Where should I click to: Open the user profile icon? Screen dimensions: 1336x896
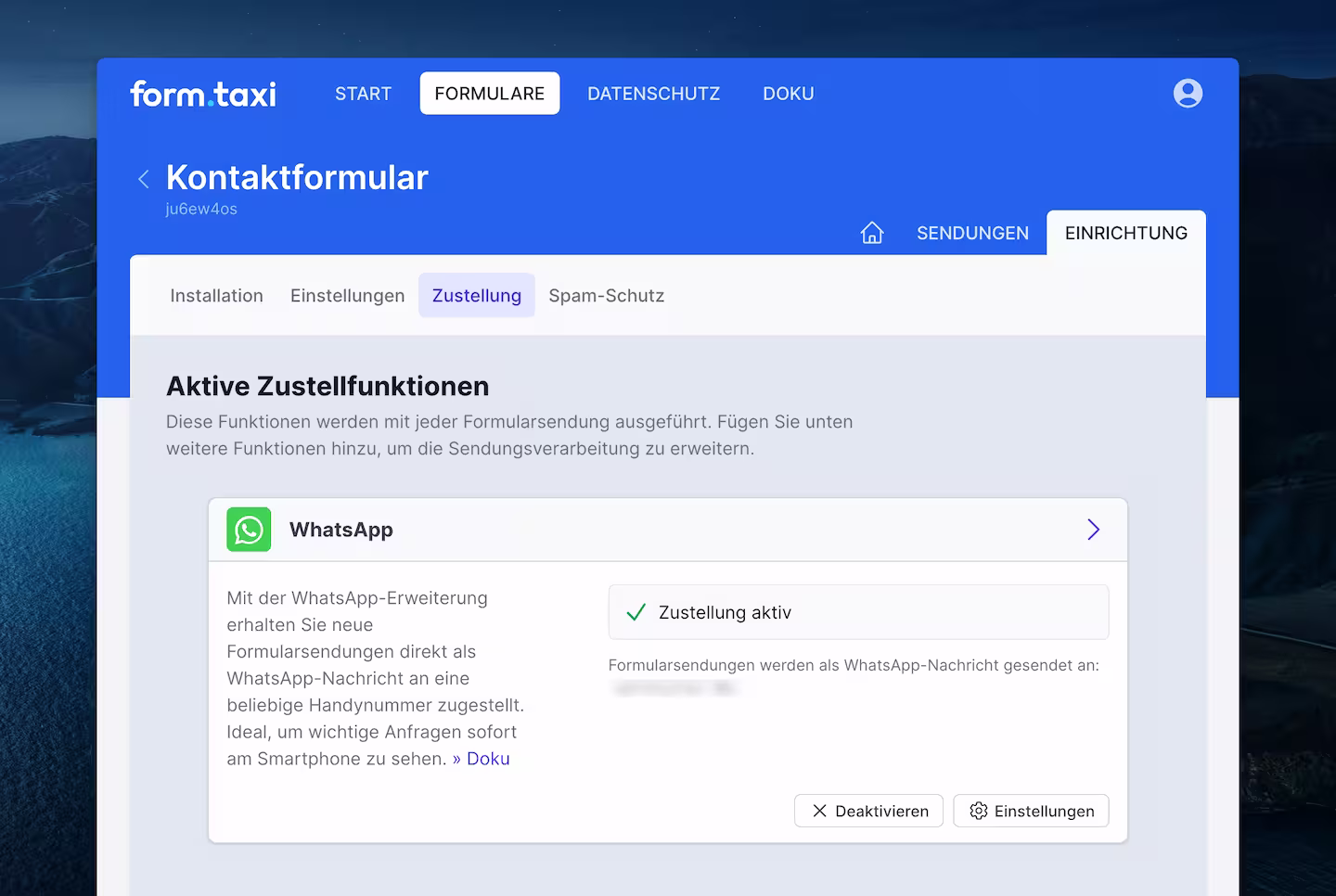coord(1188,93)
